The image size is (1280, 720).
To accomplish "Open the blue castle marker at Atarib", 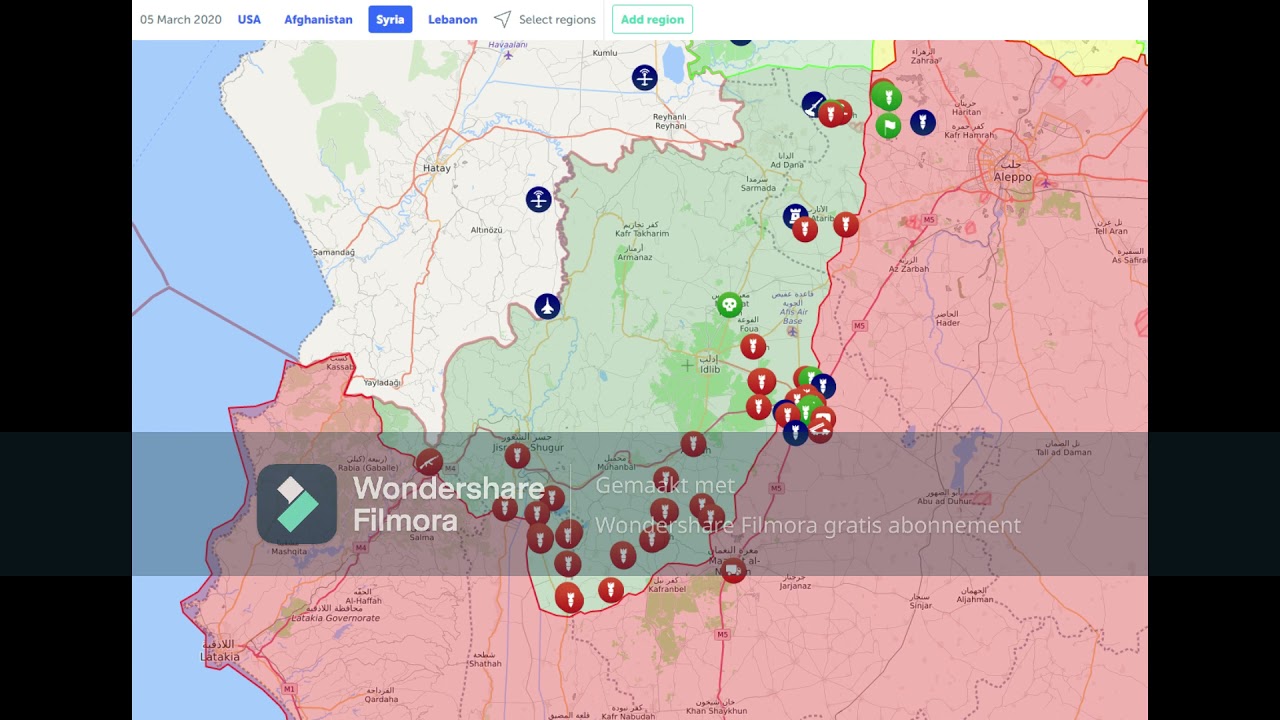I will (x=795, y=216).
